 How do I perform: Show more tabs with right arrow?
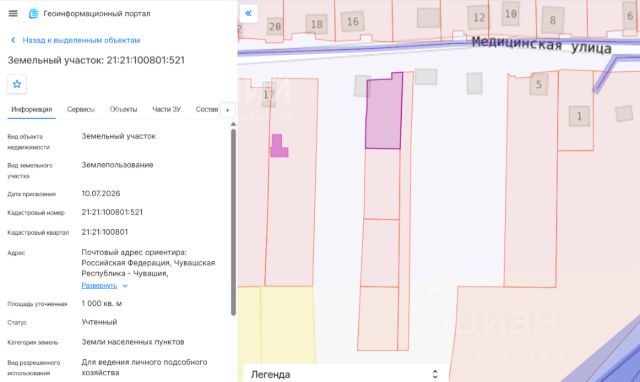227,110
